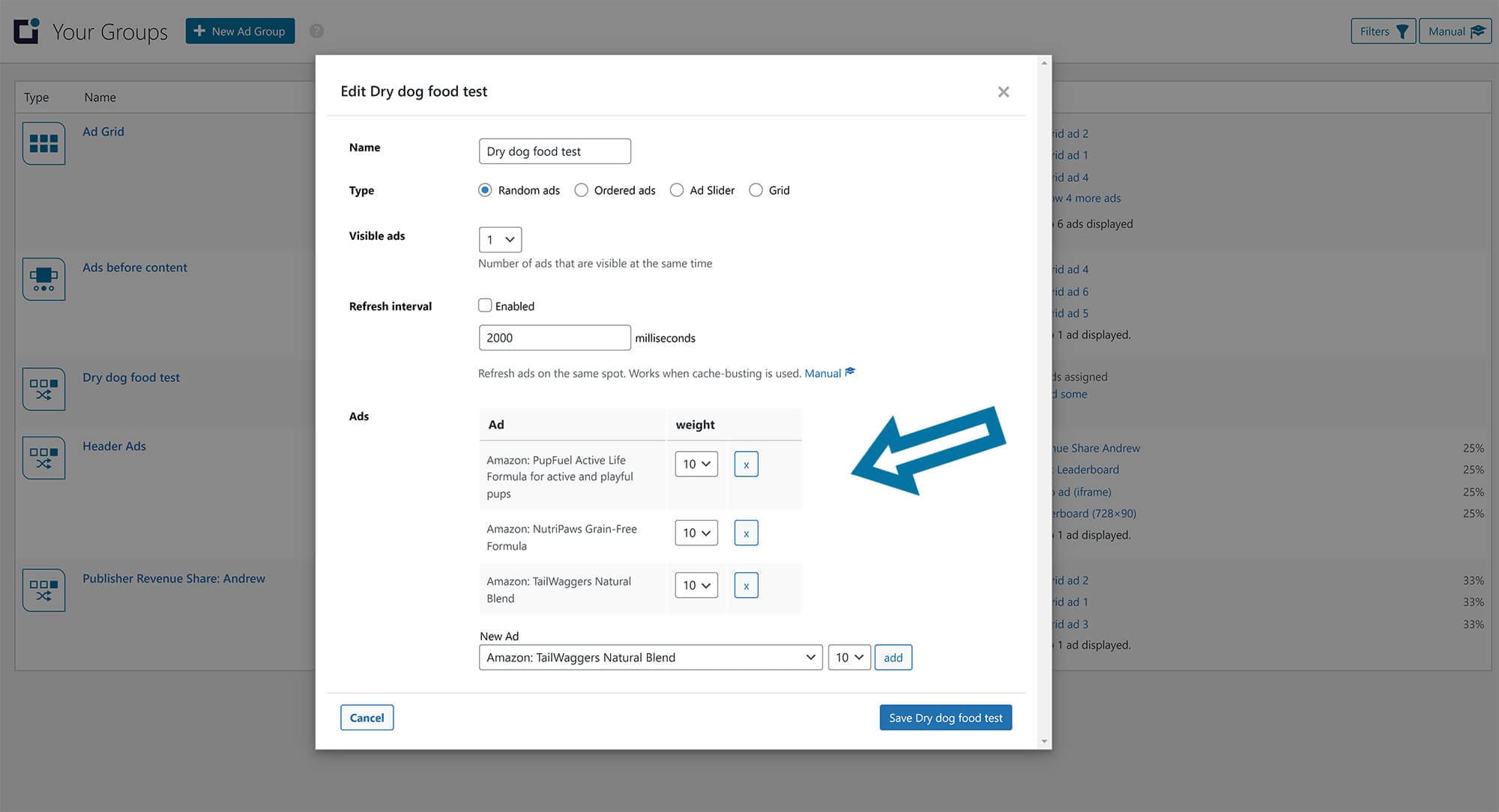Remove NutriPaws Grain-Free ad with x

click(746, 533)
